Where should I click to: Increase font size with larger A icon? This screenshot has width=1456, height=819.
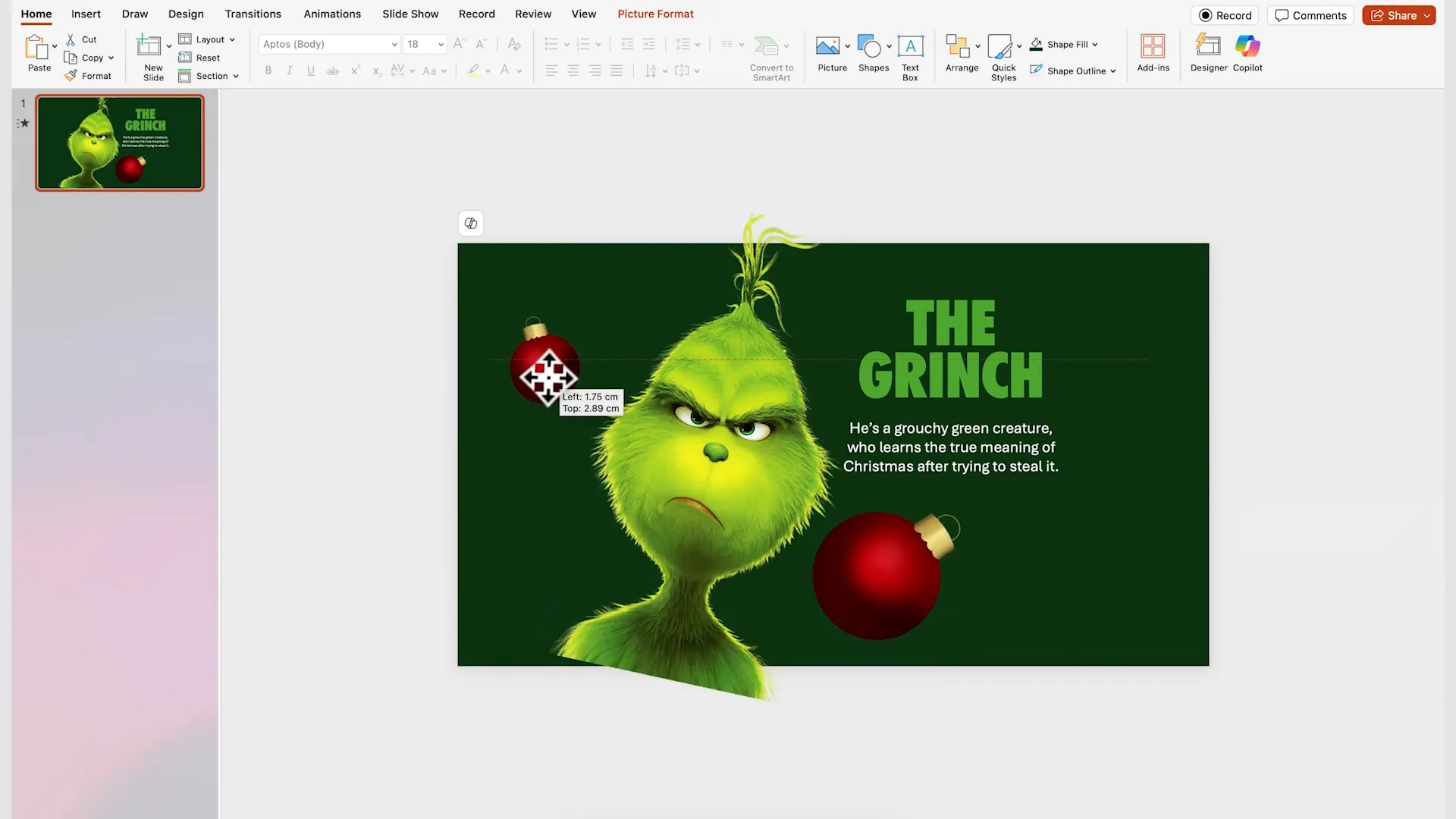pos(459,44)
